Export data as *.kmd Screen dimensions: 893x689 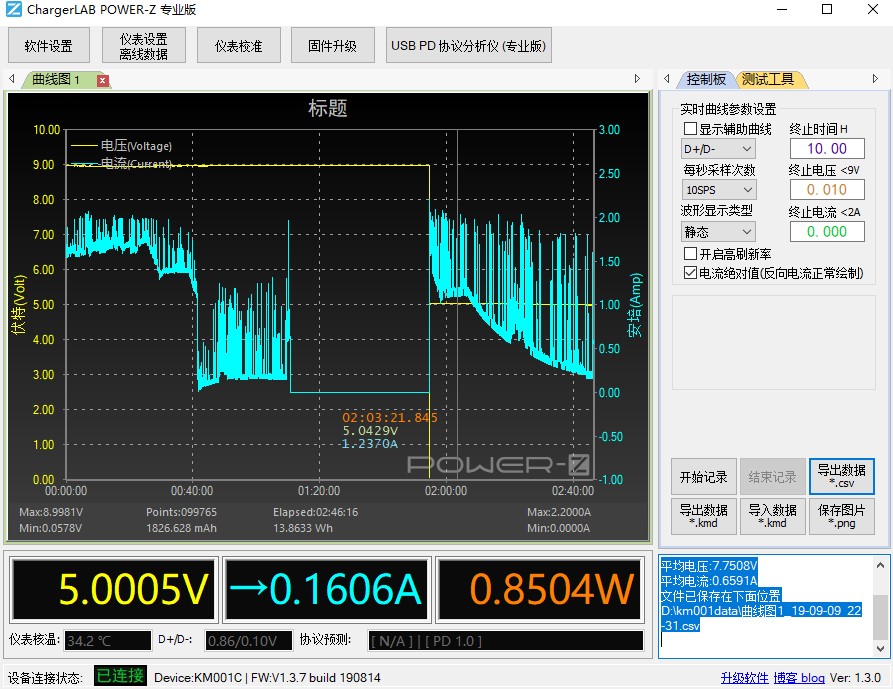pos(703,516)
